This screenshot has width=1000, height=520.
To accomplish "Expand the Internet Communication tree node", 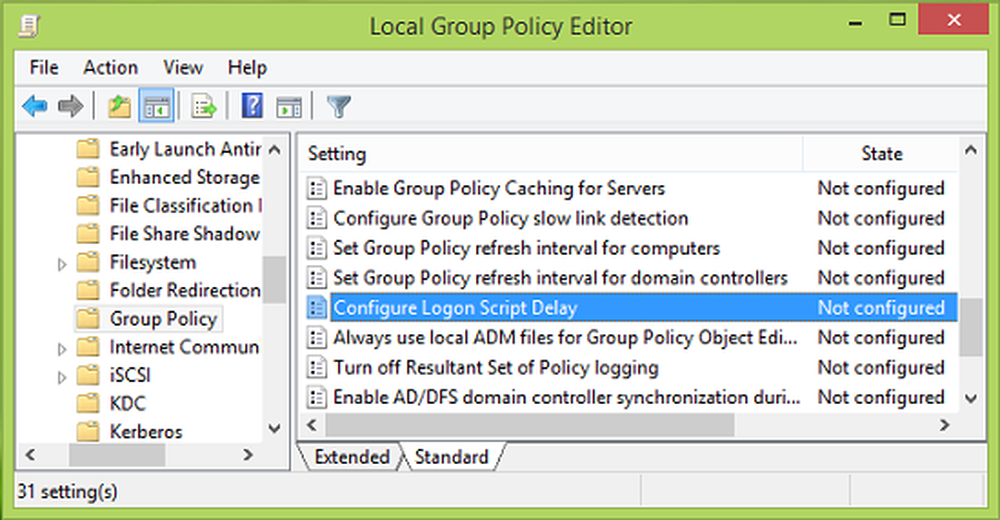I will pyautogui.click(x=62, y=349).
